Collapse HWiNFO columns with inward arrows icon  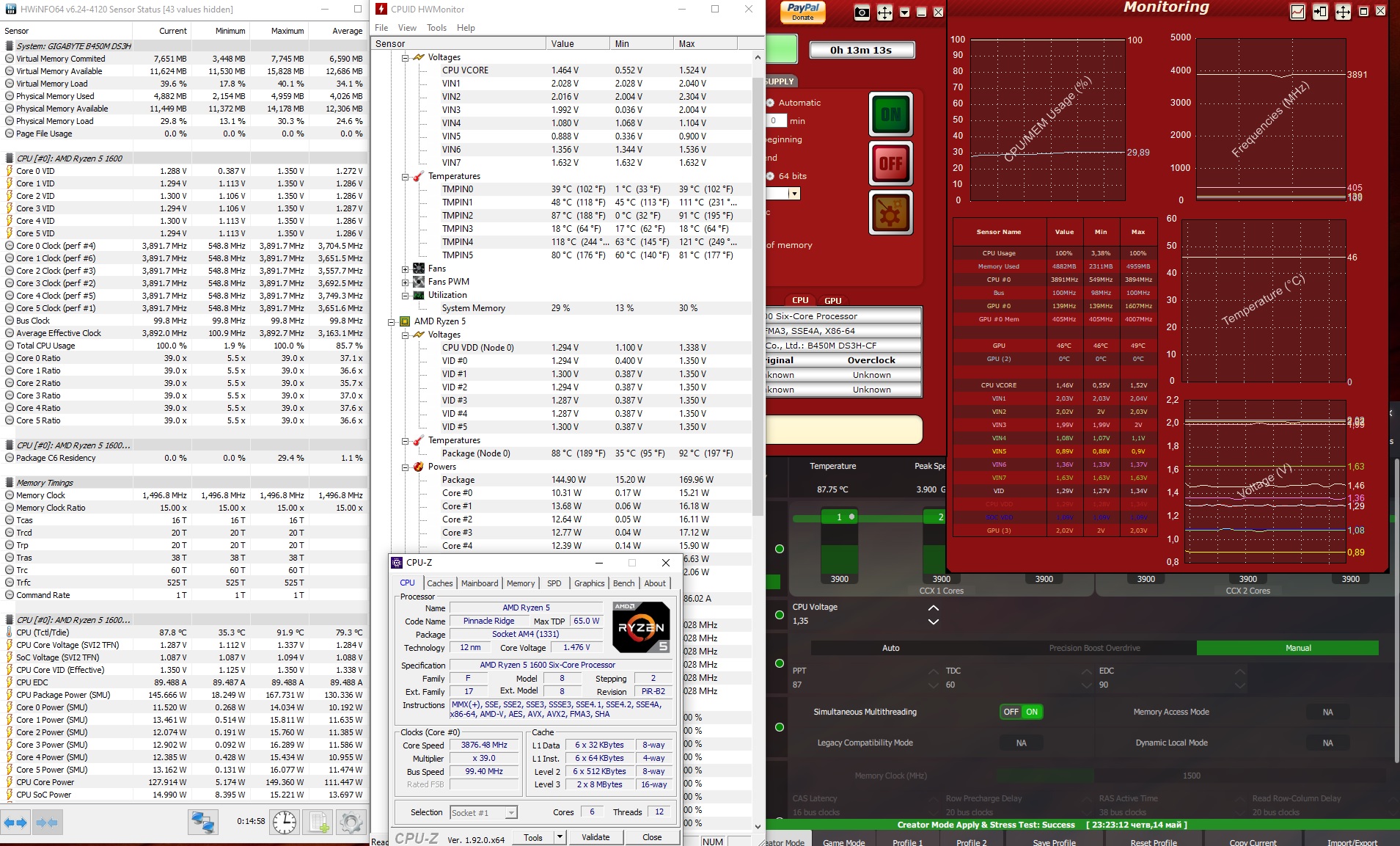click(x=47, y=823)
